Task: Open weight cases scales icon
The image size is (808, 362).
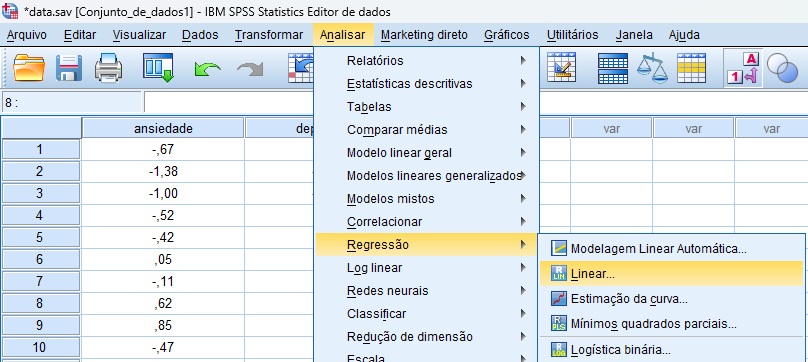Action: [x=652, y=68]
